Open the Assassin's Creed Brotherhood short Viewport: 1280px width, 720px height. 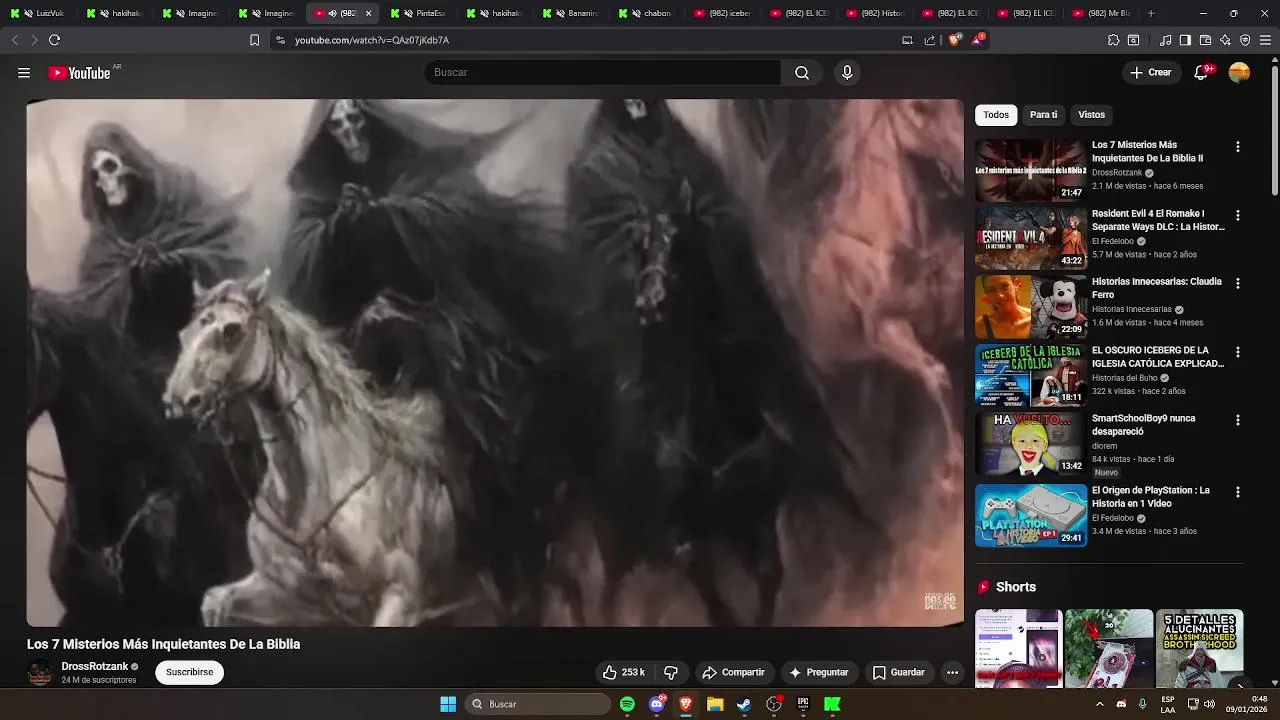[x=1199, y=648]
